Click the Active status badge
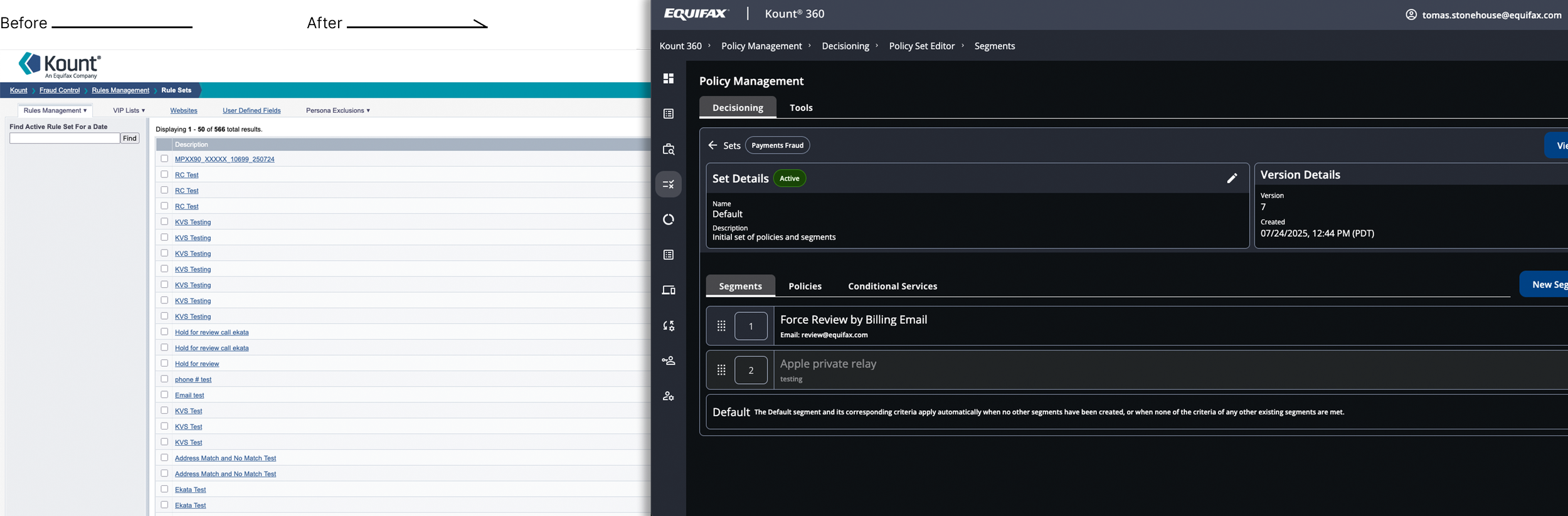This screenshot has height=516, width=1568. 790,178
